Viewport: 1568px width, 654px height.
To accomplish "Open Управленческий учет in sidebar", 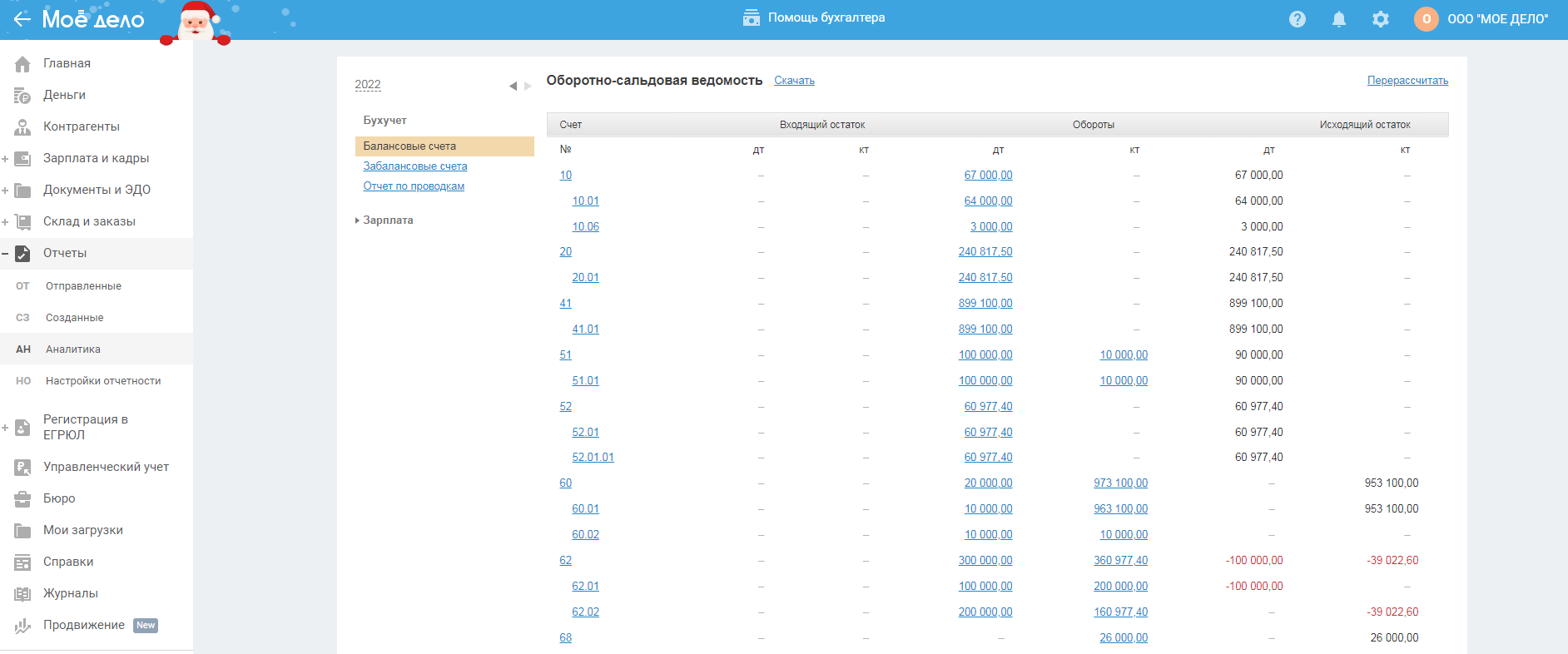I will pyautogui.click(x=106, y=467).
